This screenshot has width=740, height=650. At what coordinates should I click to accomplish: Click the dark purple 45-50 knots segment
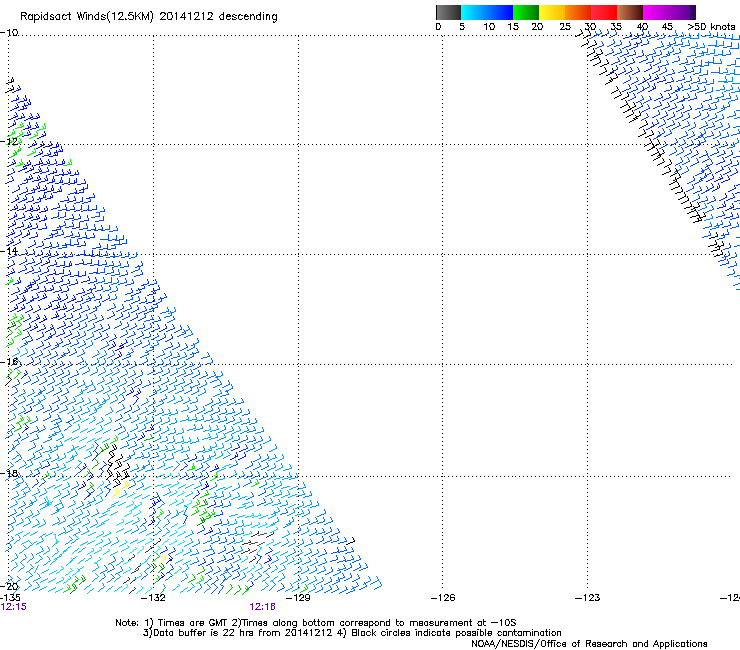point(682,12)
